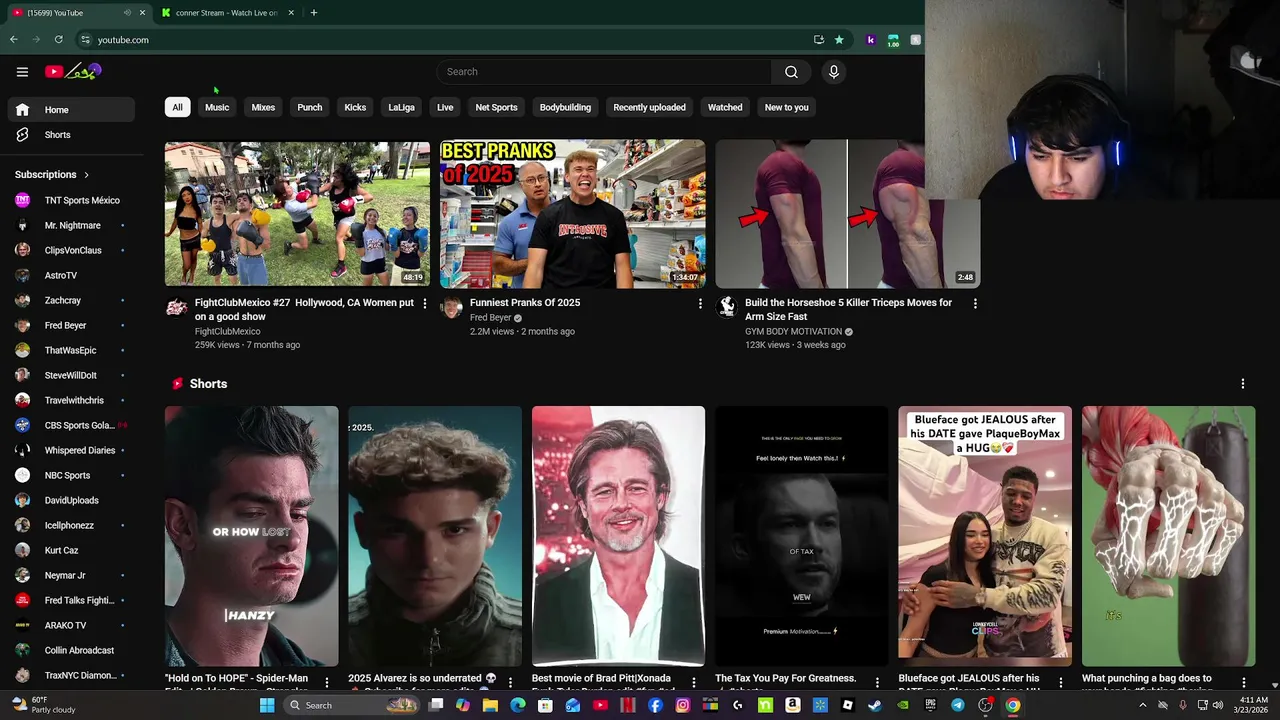Open Facebook from the taskbar

point(655,705)
